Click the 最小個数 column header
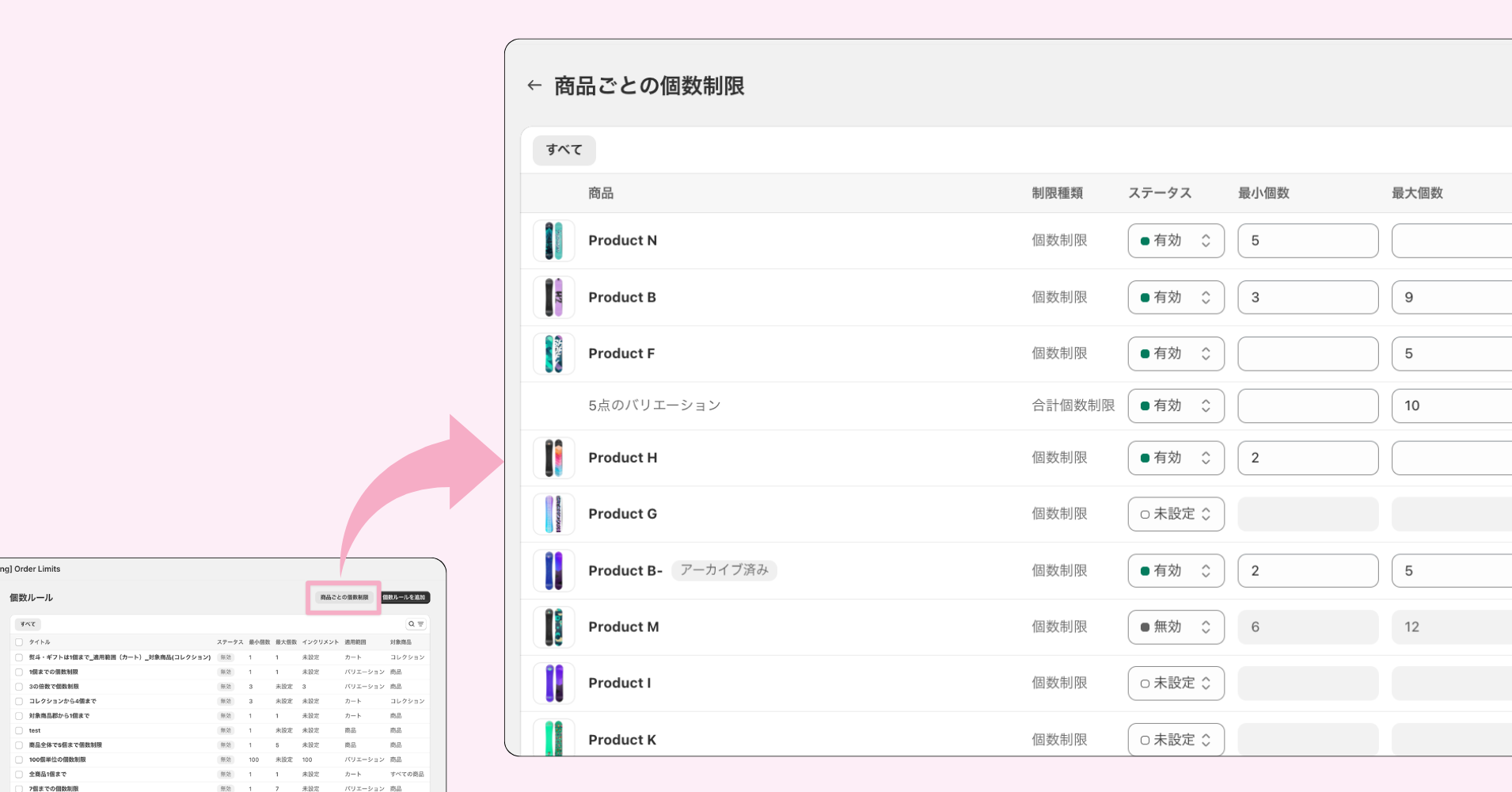Image resolution: width=1512 pixels, height=792 pixels. point(1263,193)
